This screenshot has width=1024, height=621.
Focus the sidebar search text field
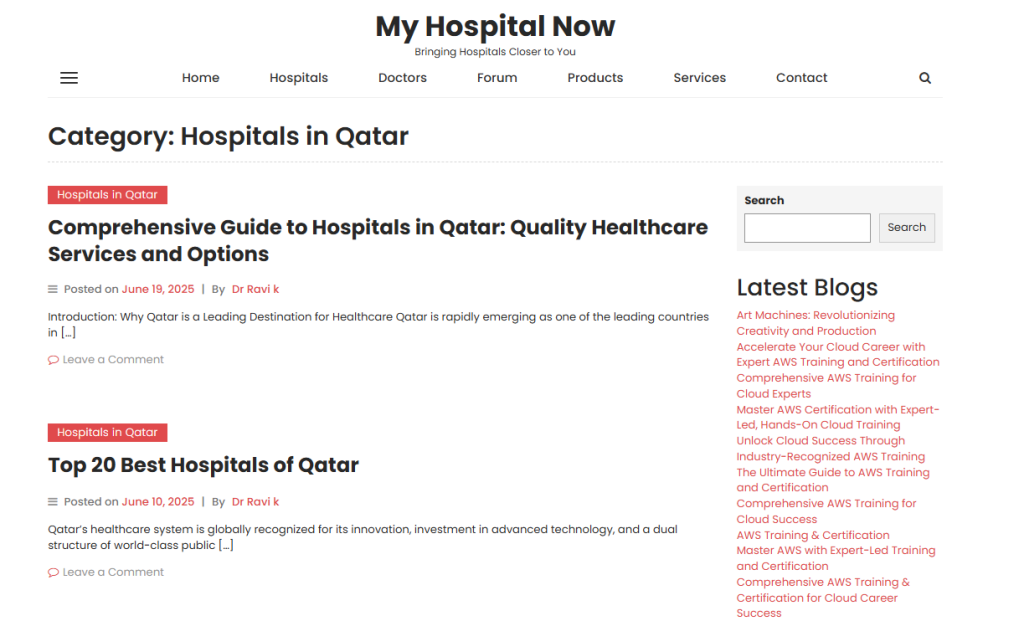807,228
